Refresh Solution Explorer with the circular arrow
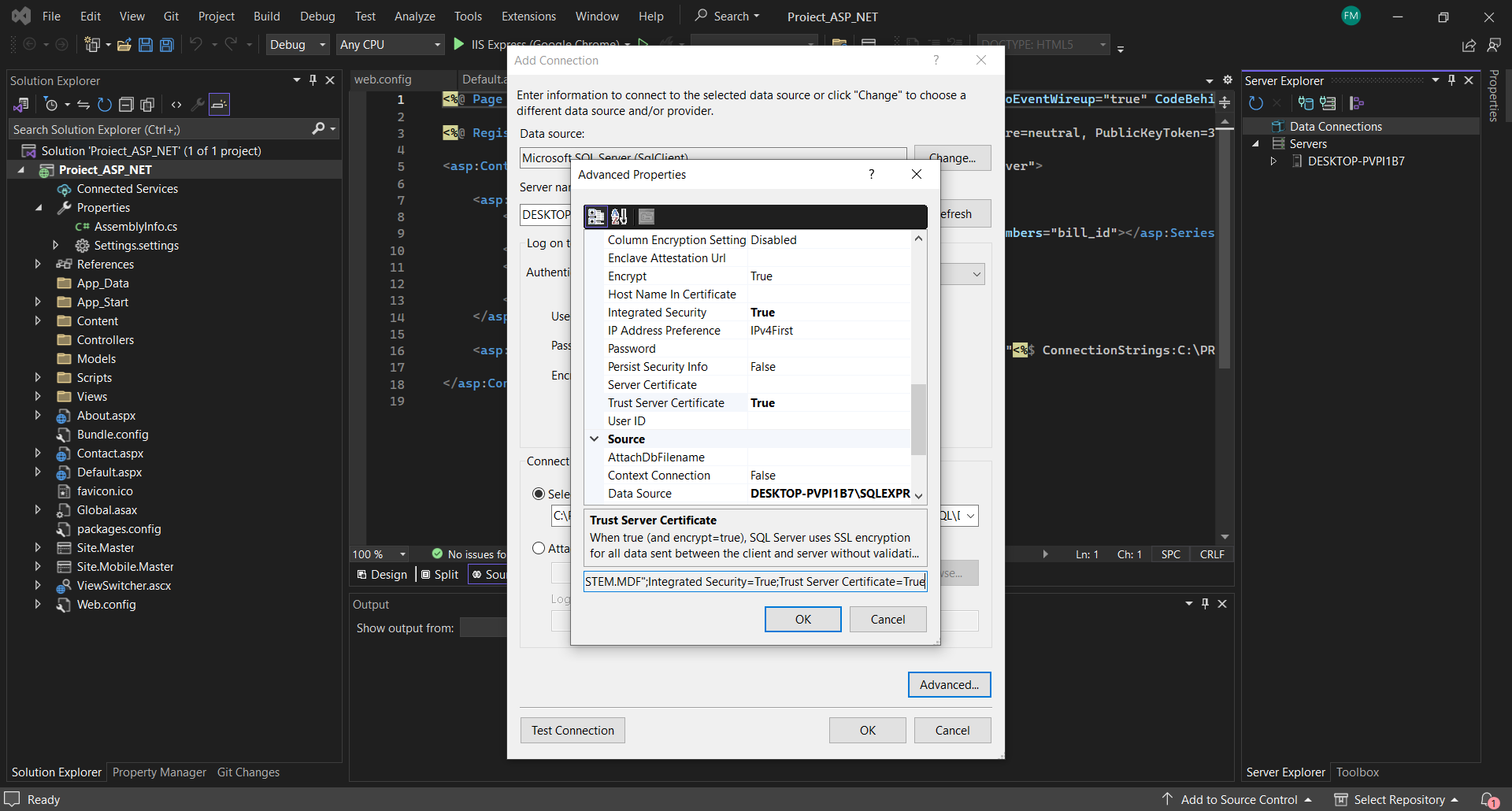Screen dimensions: 1512x811 (104, 104)
